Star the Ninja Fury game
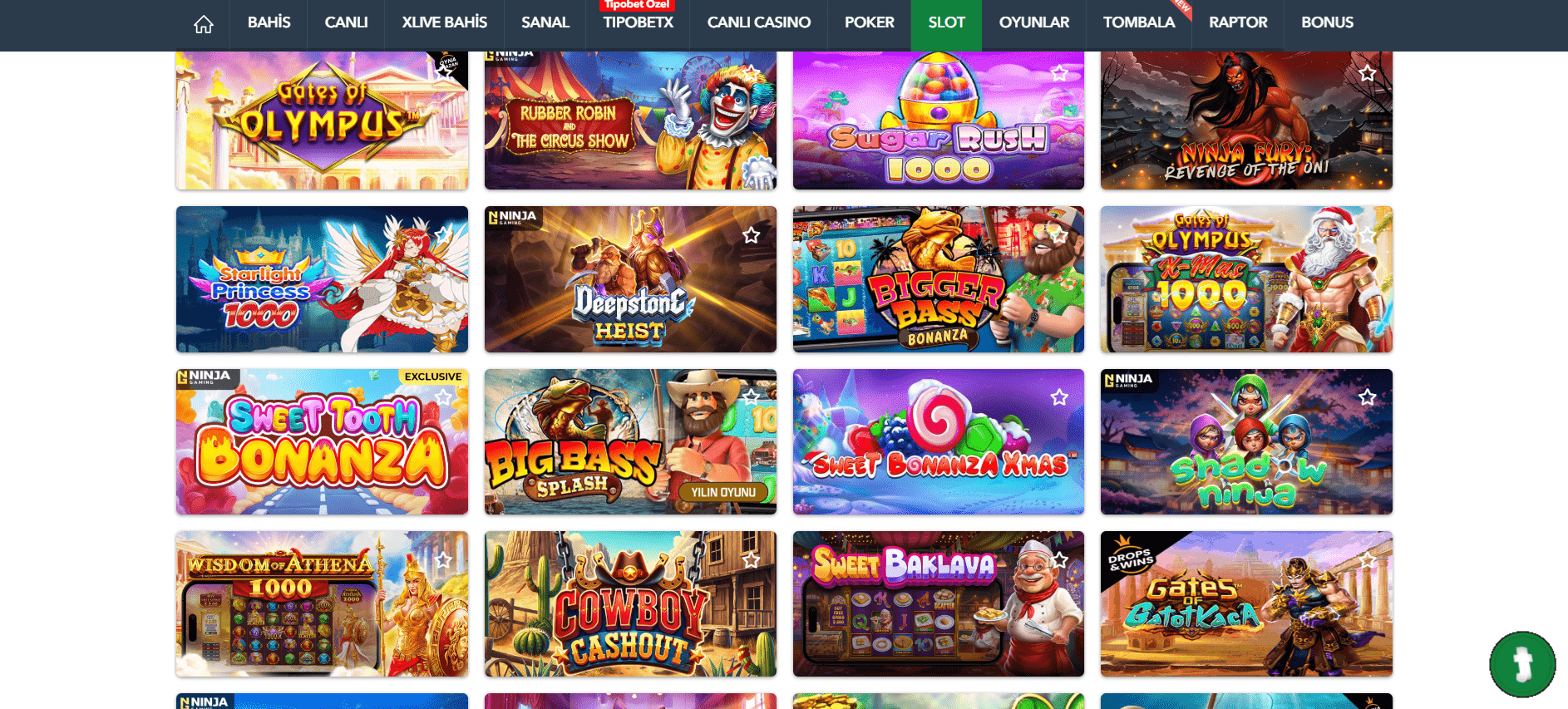The image size is (1568, 709). coord(1367,73)
